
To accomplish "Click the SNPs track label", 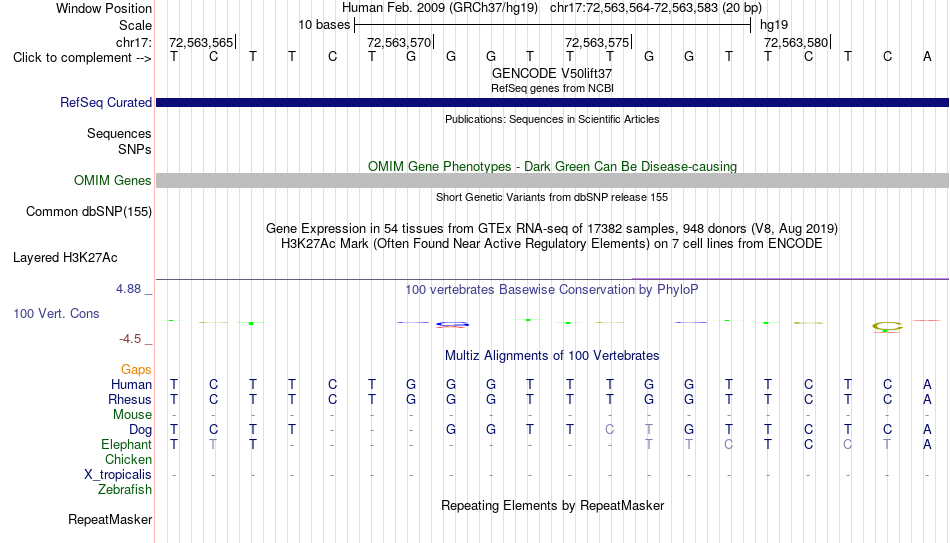I will pos(135,149).
